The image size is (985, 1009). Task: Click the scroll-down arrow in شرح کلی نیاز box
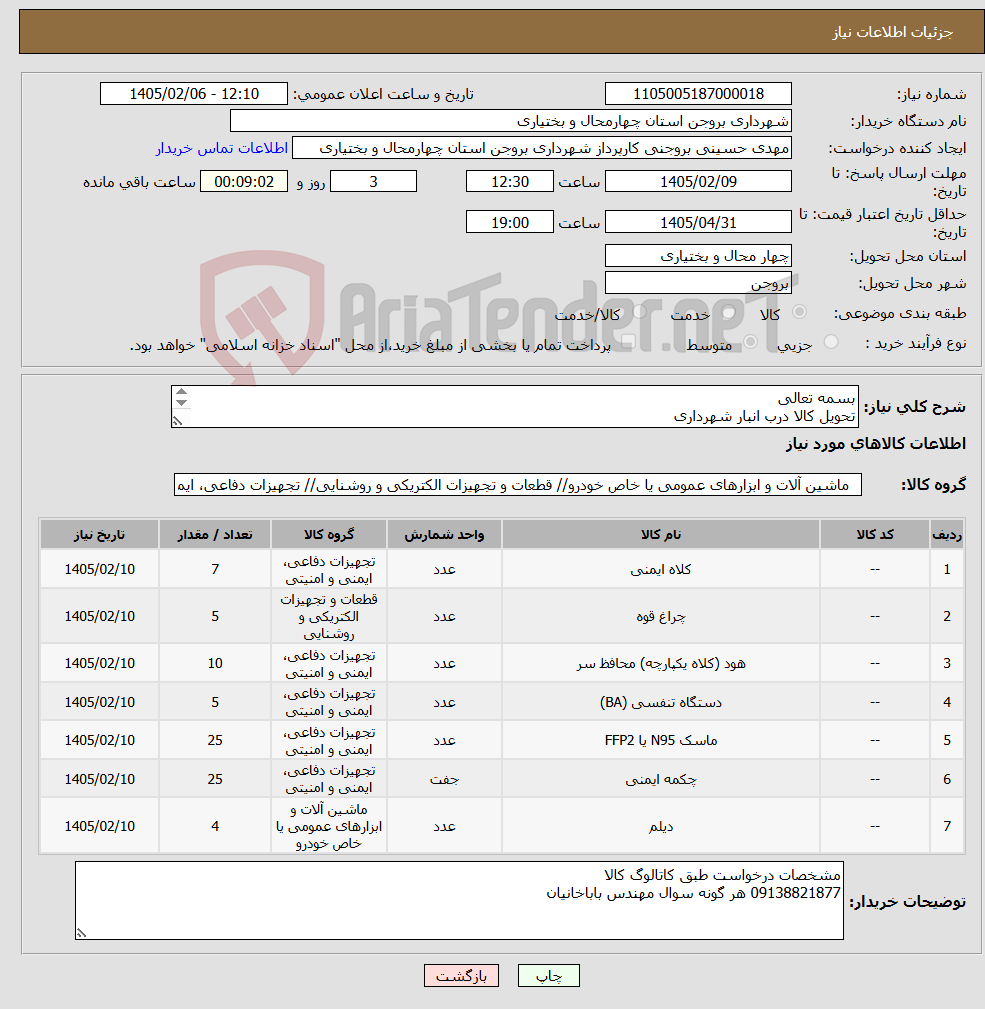(x=181, y=403)
